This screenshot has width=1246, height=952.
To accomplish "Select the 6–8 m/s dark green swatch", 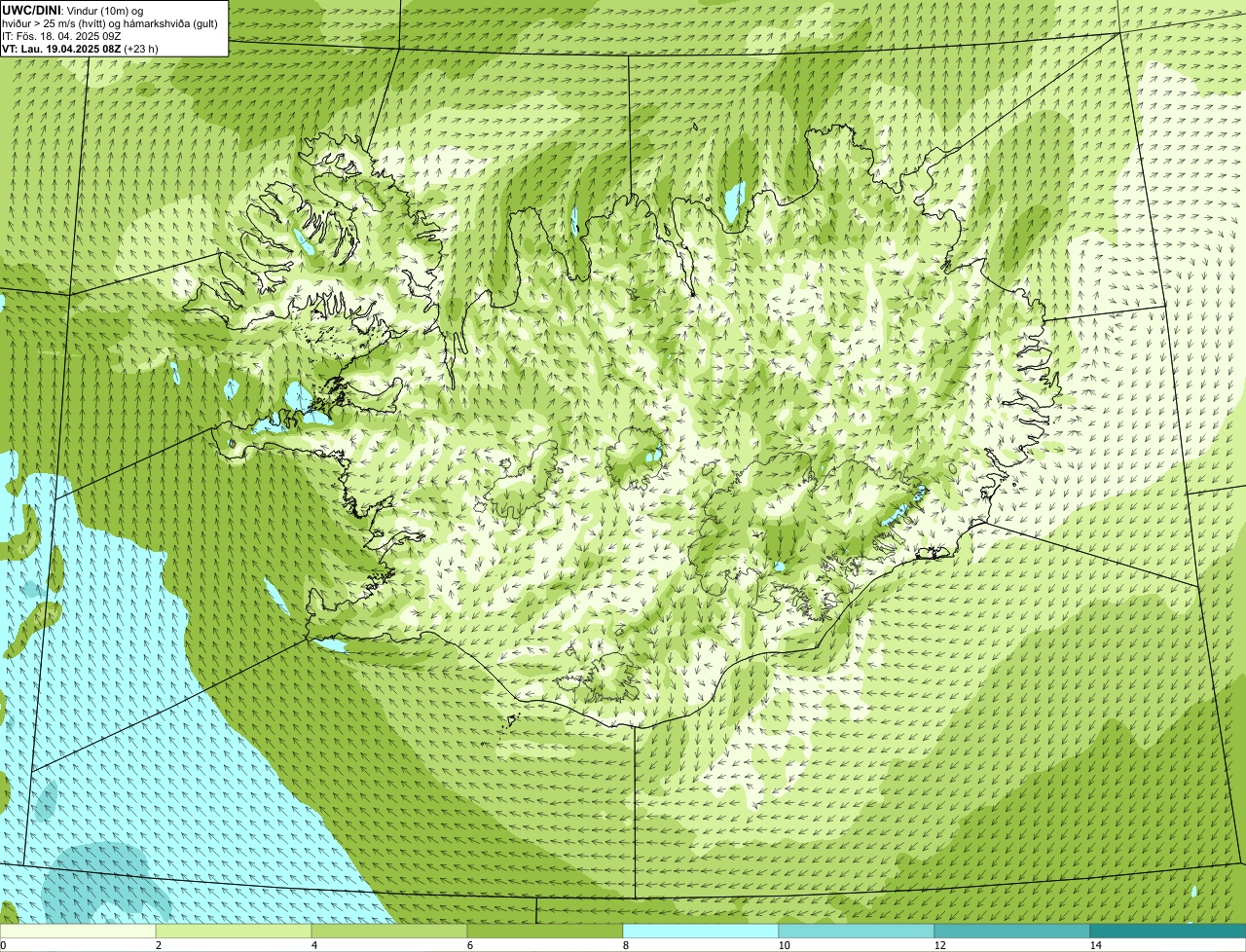I will (545, 931).
